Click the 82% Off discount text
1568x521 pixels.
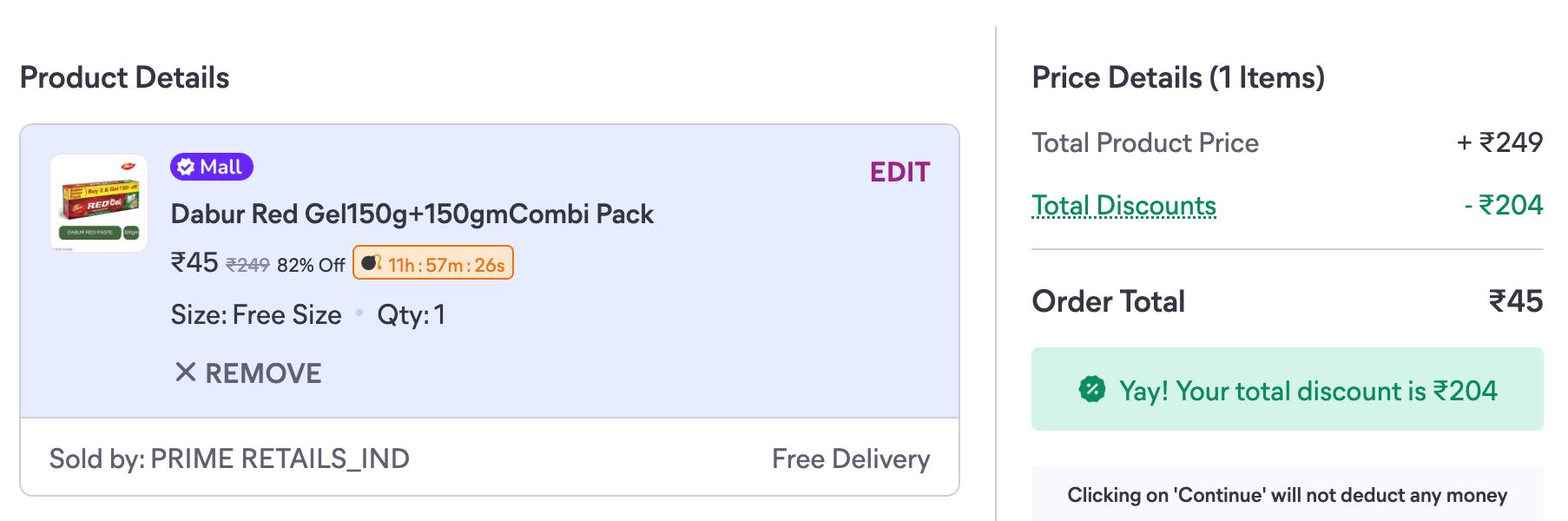(311, 265)
